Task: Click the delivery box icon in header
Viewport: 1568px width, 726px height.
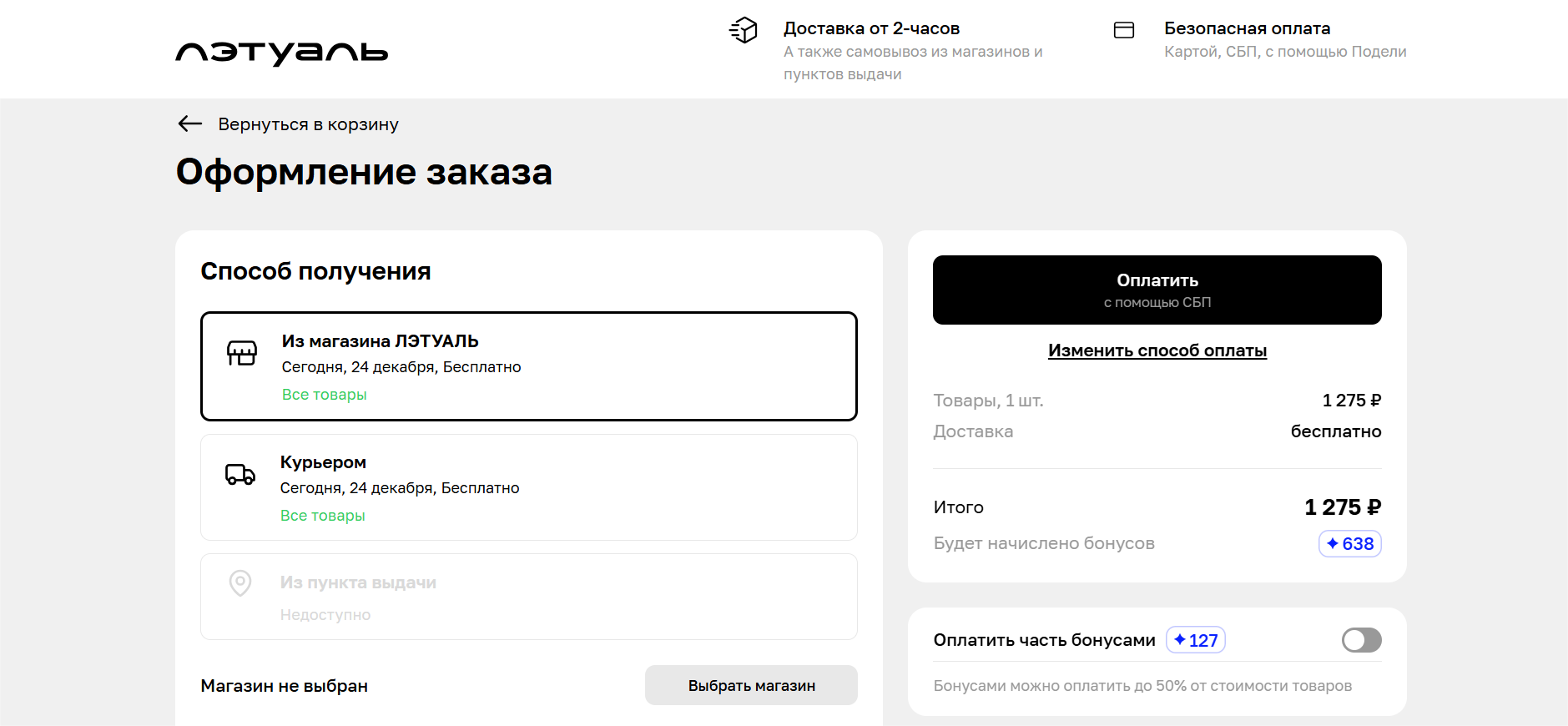Action: tap(743, 30)
